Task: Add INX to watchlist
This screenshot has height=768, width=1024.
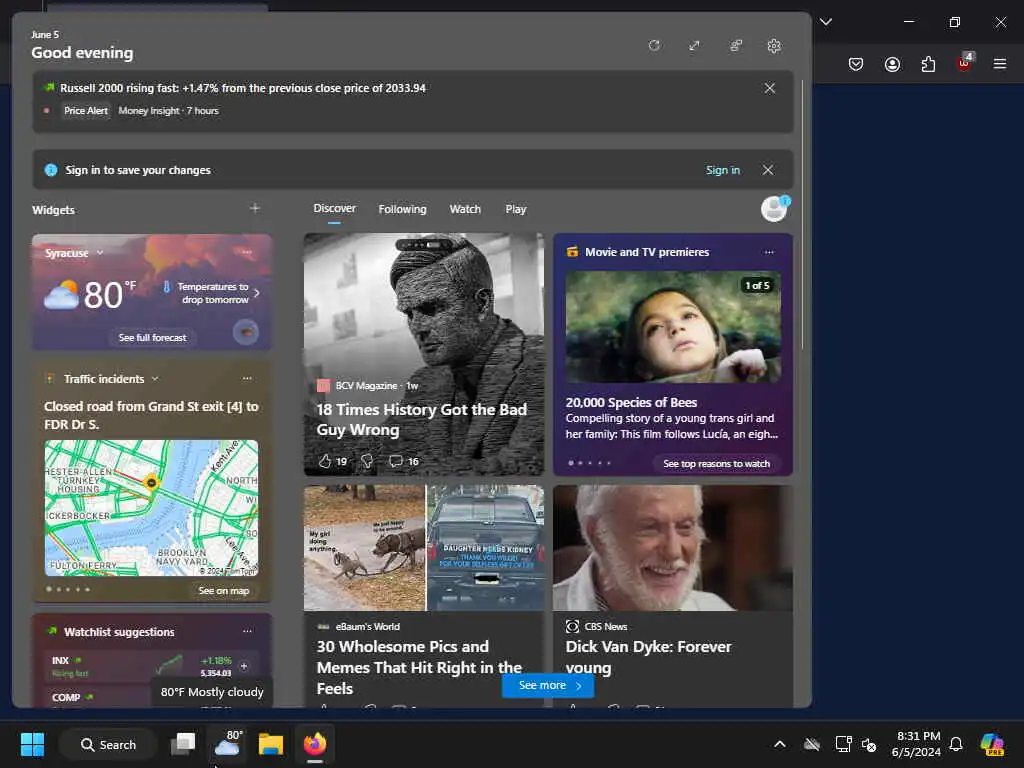Action: 244,666
